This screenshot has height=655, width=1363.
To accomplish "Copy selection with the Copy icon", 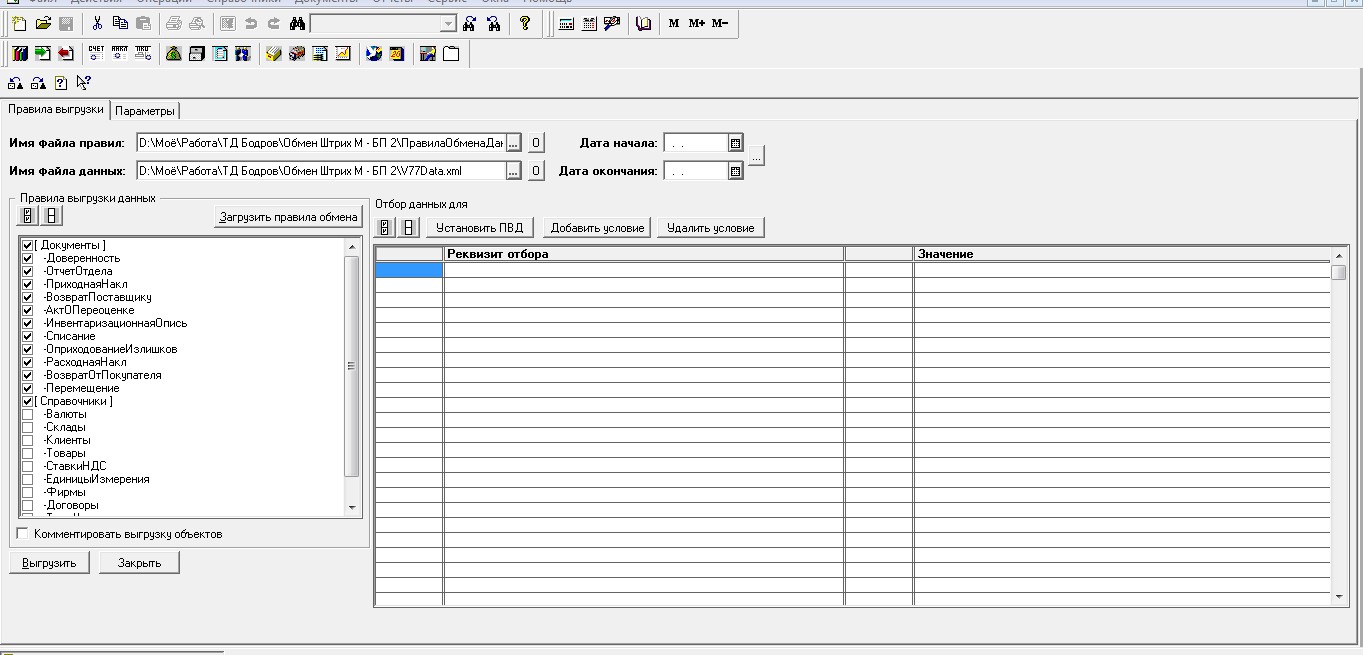I will 120,23.
